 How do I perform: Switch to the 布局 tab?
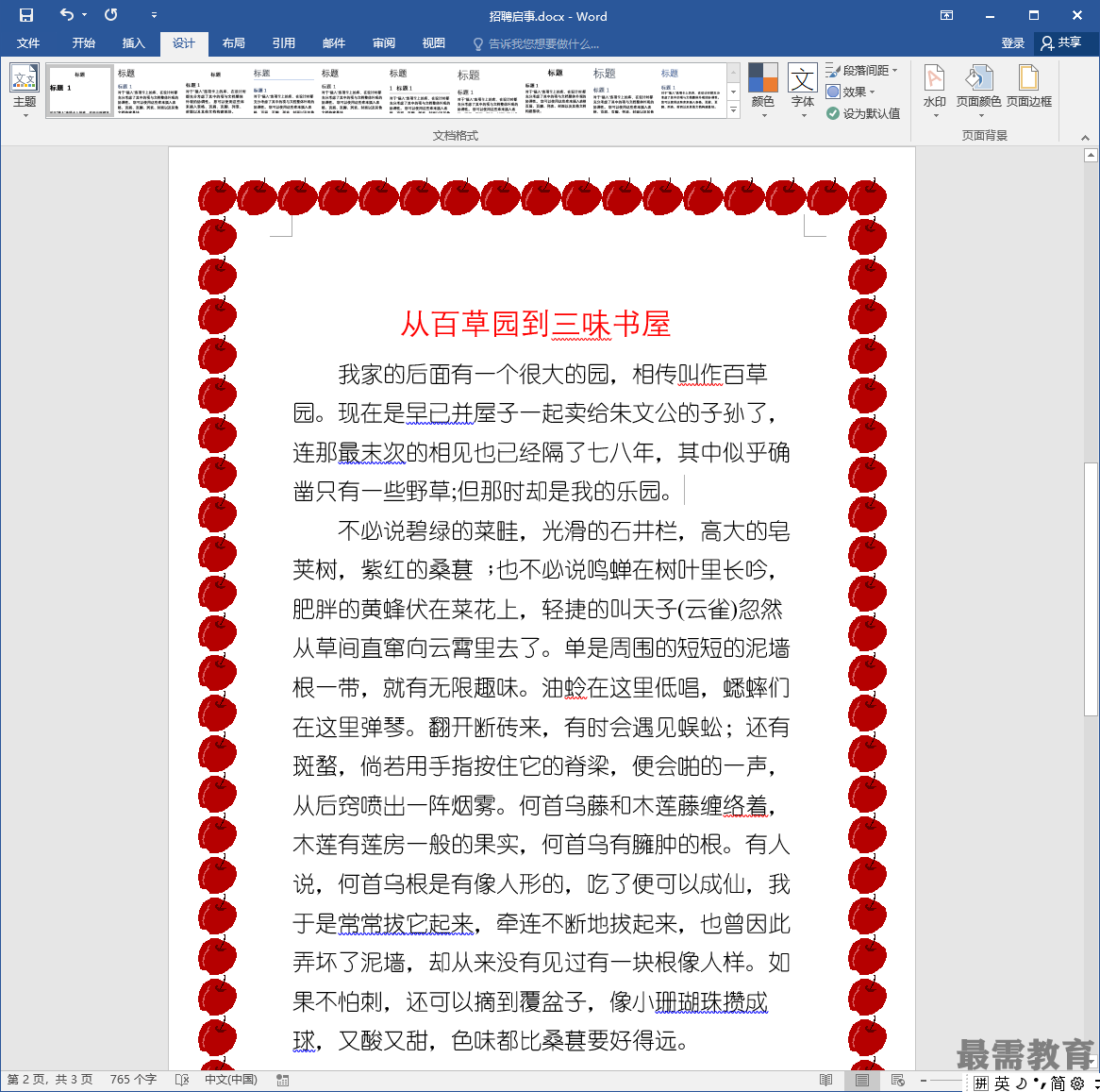click(x=234, y=42)
